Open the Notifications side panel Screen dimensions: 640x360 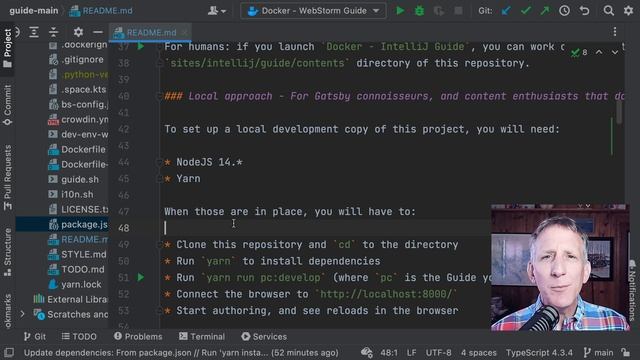[x=632, y=290]
